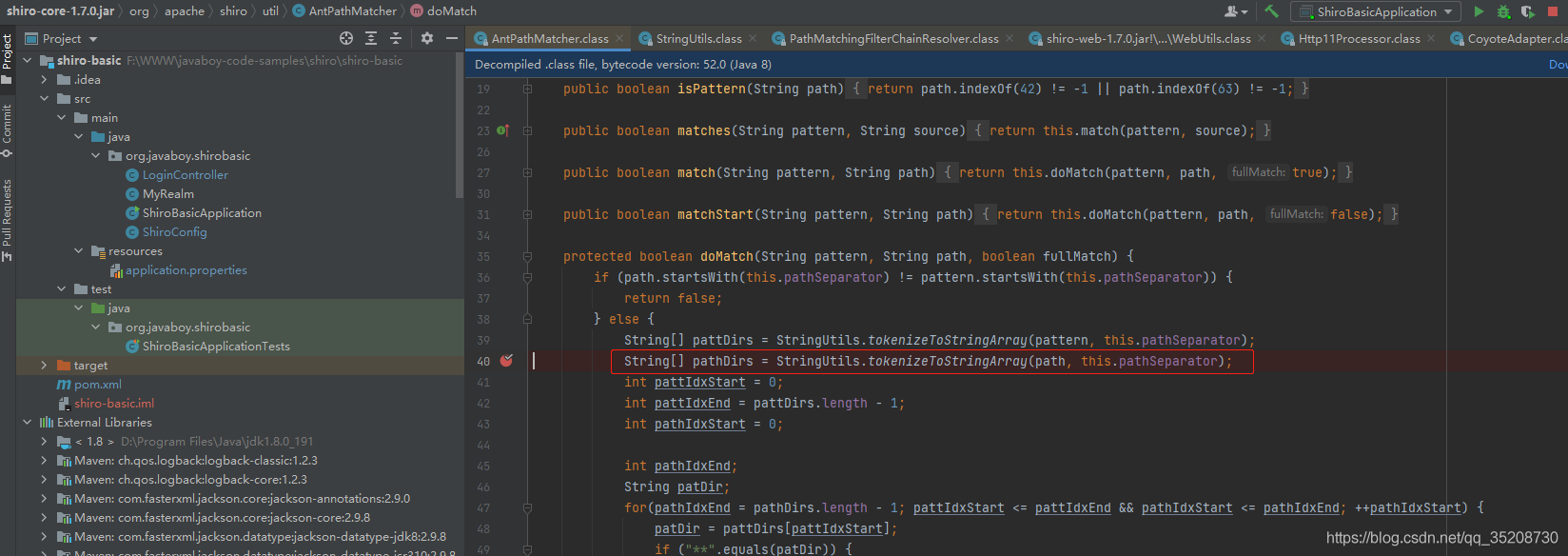Open application.properties file

[186, 269]
